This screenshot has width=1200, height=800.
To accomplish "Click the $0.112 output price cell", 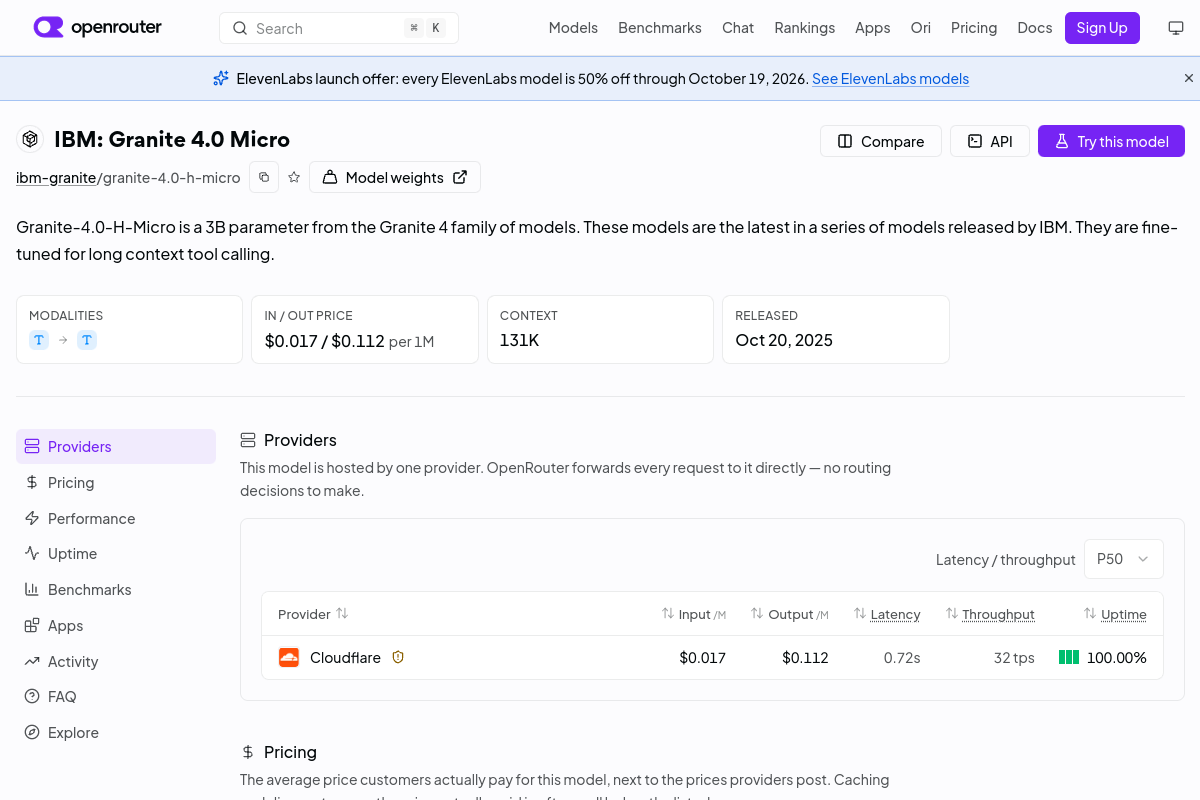I will (x=805, y=658).
